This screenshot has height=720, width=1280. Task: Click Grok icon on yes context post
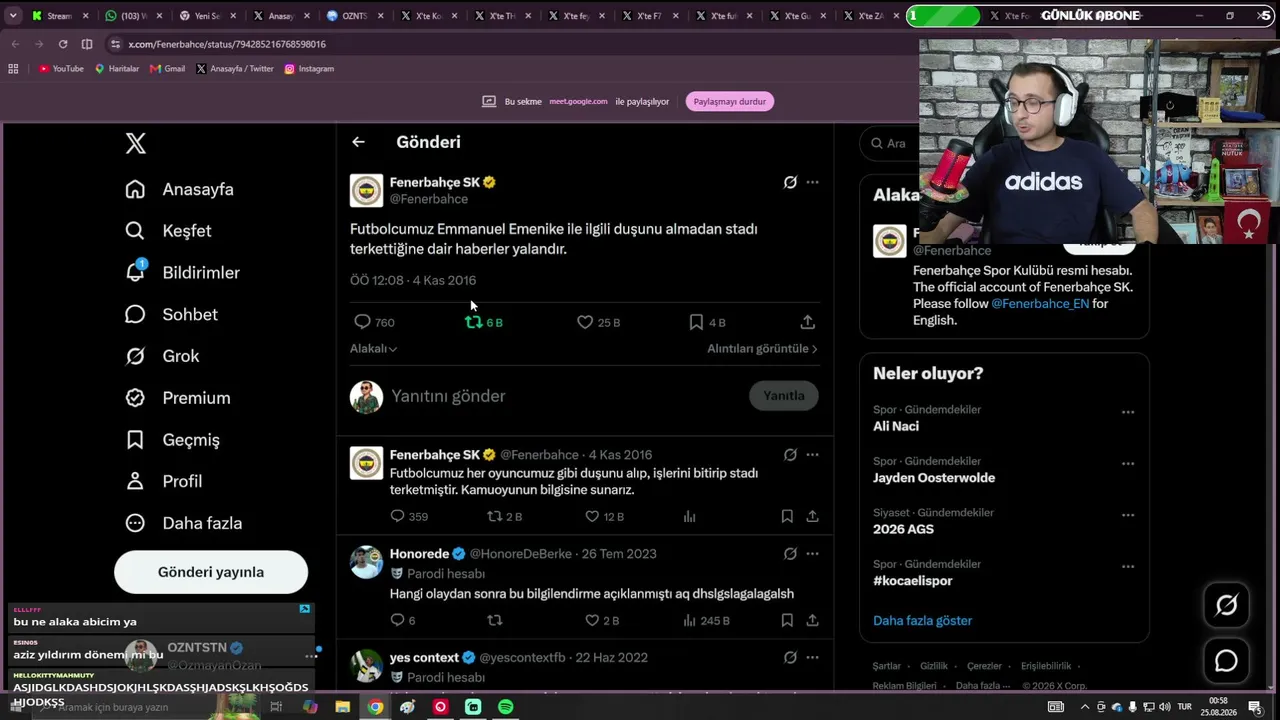[x=790, y=658]
